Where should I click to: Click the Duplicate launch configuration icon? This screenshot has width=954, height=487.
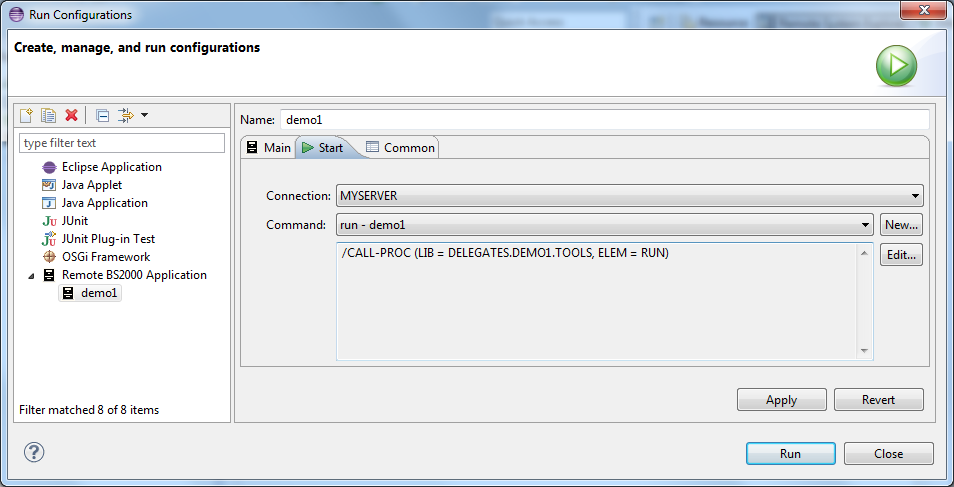(48, 116)
